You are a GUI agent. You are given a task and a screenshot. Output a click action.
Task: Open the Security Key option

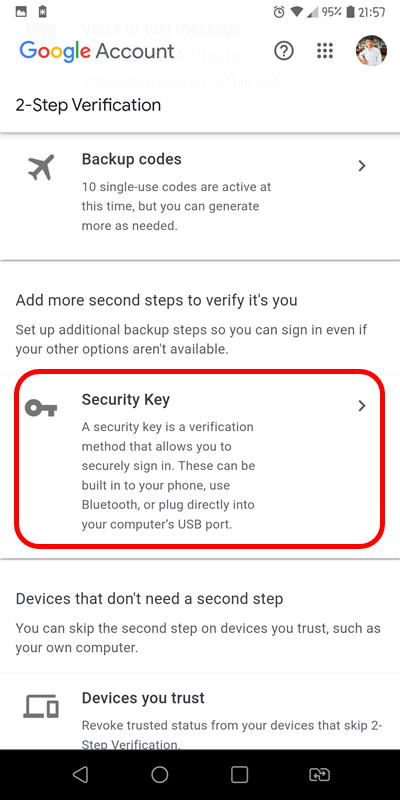coord(200,459)
